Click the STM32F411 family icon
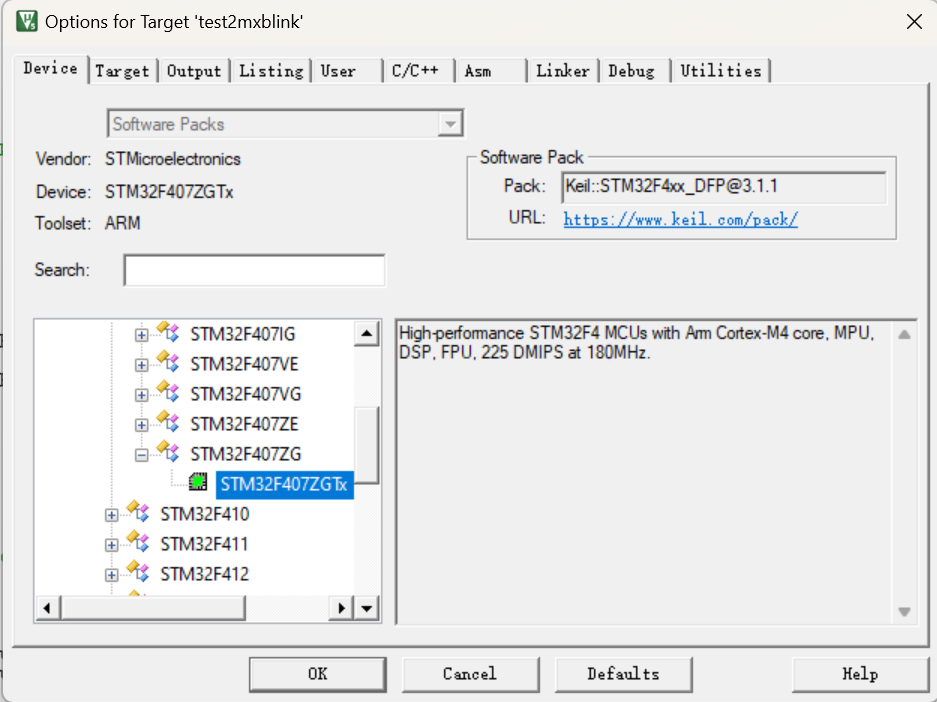 pyautogui.click(x=138, y=542)
